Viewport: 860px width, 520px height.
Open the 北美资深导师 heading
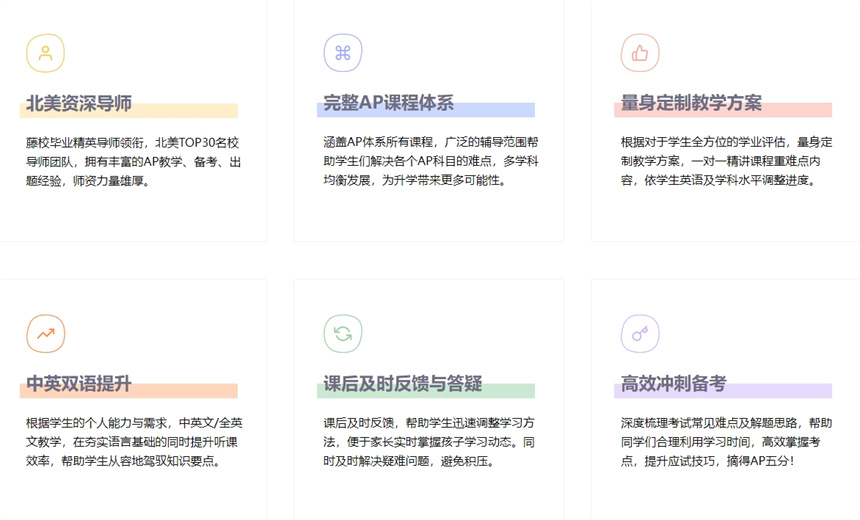click(79, 104)
